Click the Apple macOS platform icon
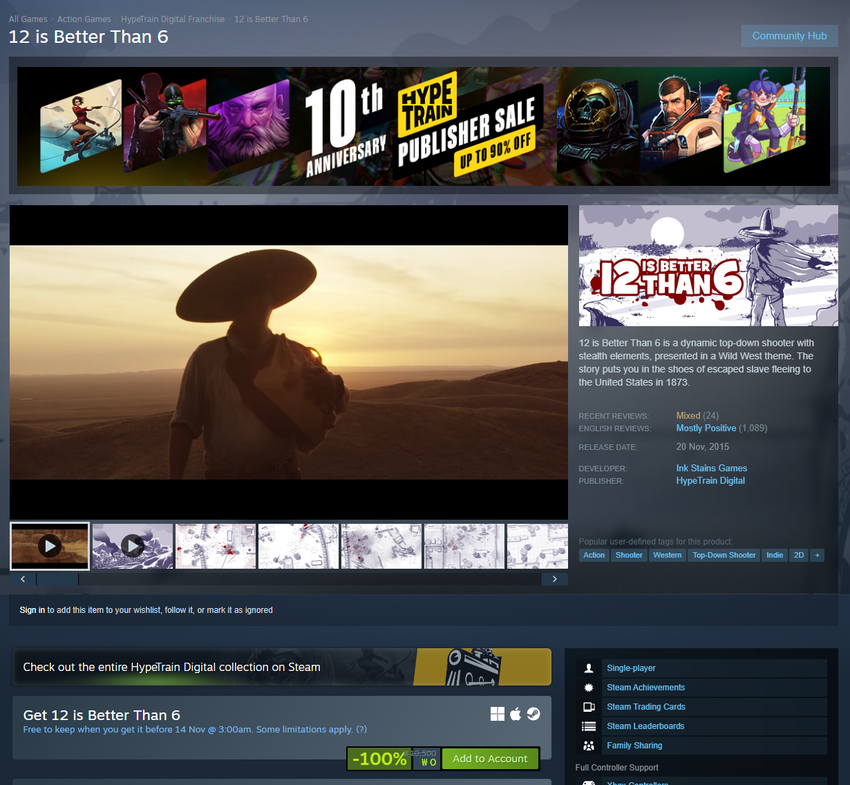Viewport: 850px width, 785px height. [x=516, y=714]
